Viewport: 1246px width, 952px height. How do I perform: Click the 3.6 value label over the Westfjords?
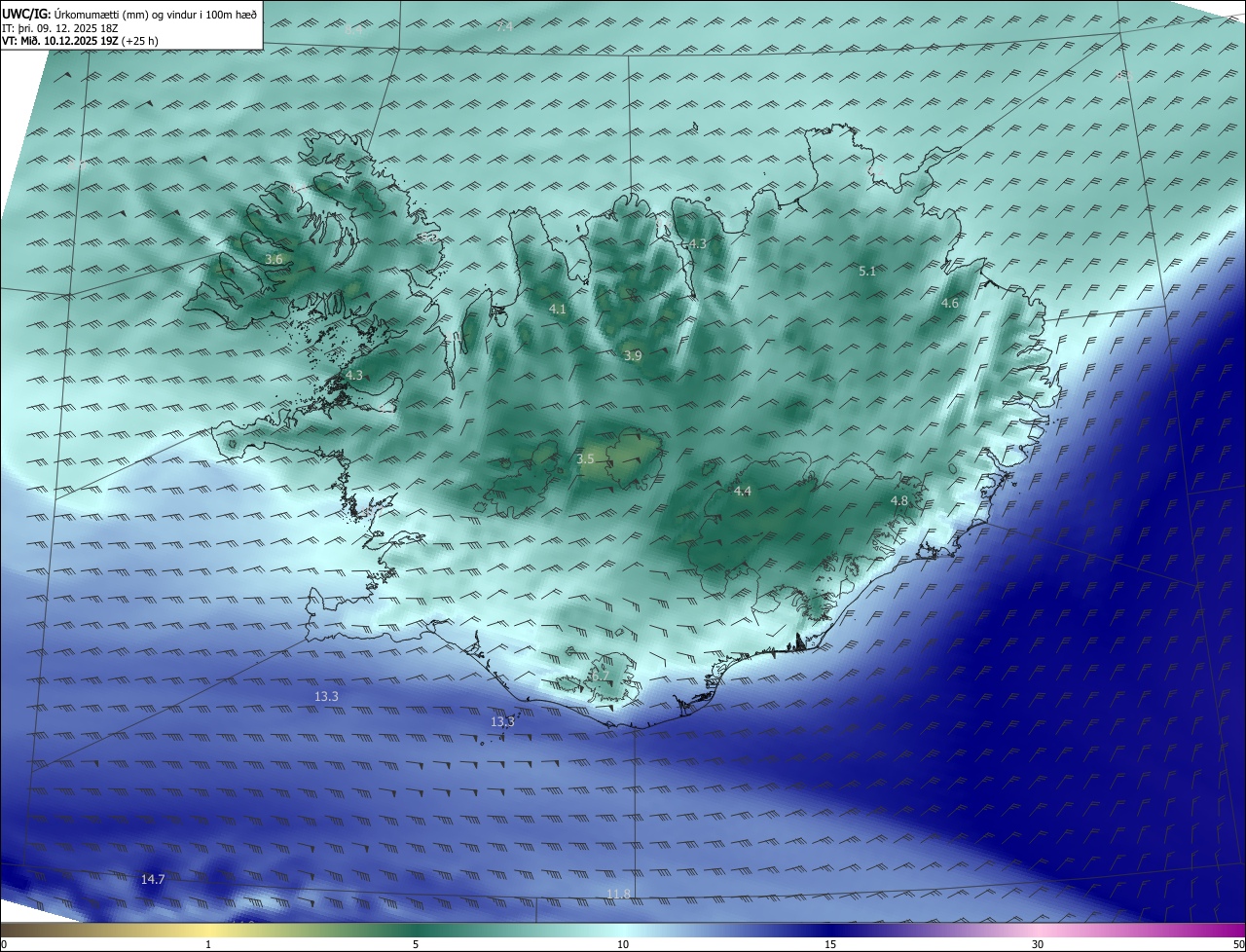point(274,259)
